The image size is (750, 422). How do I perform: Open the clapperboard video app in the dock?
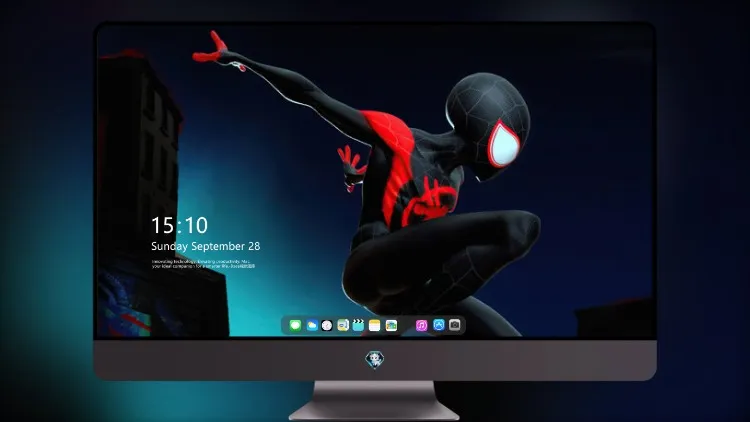pyautogui.click(x=358, y=325)
